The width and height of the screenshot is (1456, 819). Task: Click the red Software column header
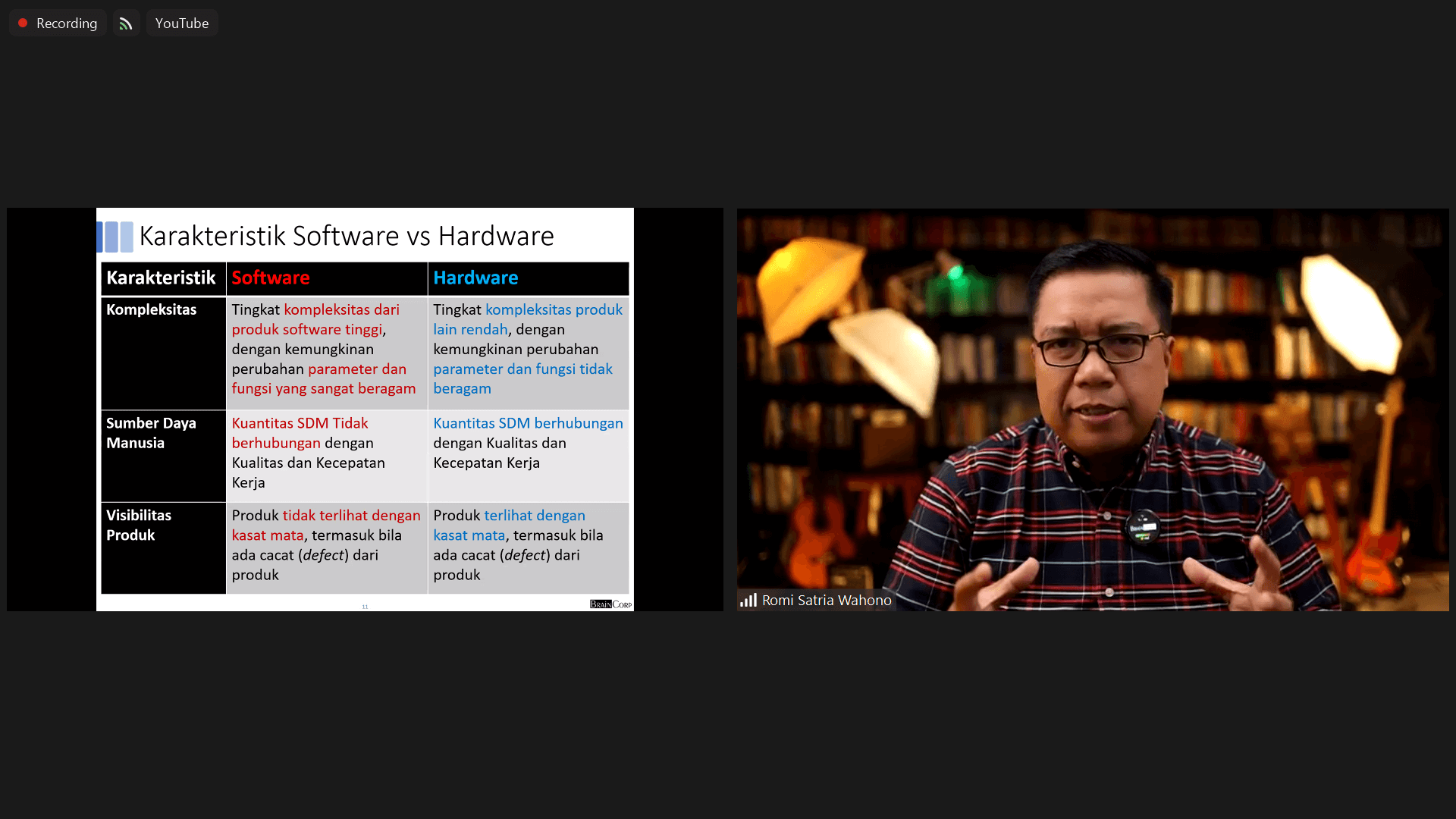[x=271, y=278]
